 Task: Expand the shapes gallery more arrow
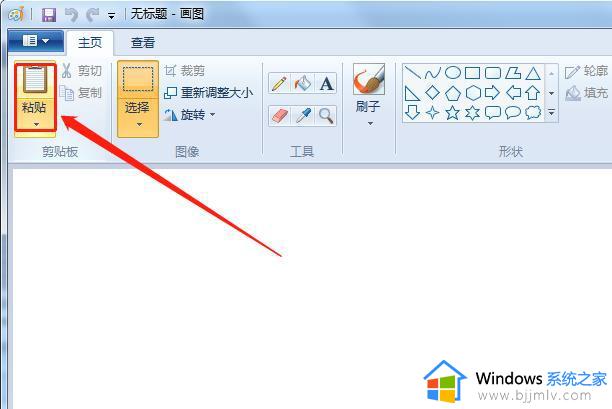coord(551,112)
